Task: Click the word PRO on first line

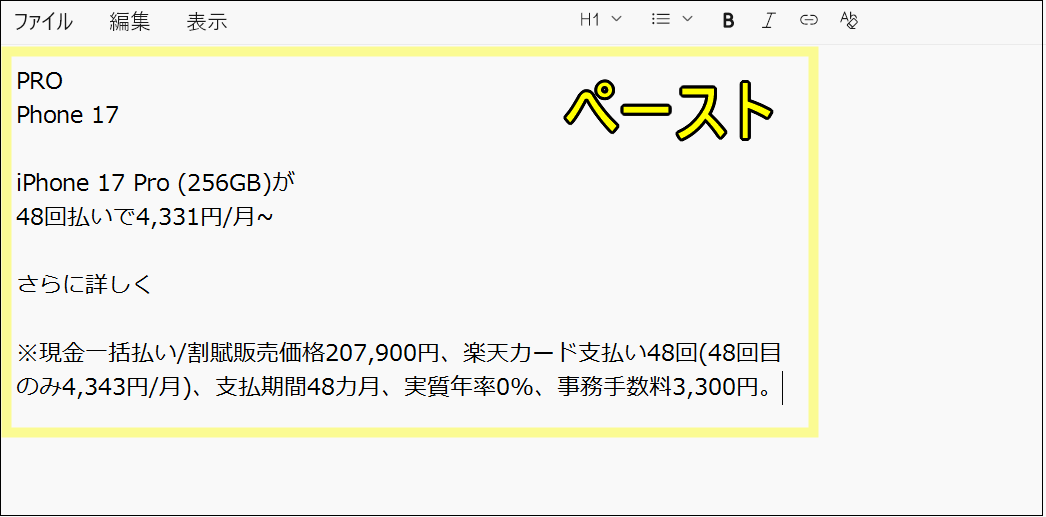Action: click(x=40, y=81)
